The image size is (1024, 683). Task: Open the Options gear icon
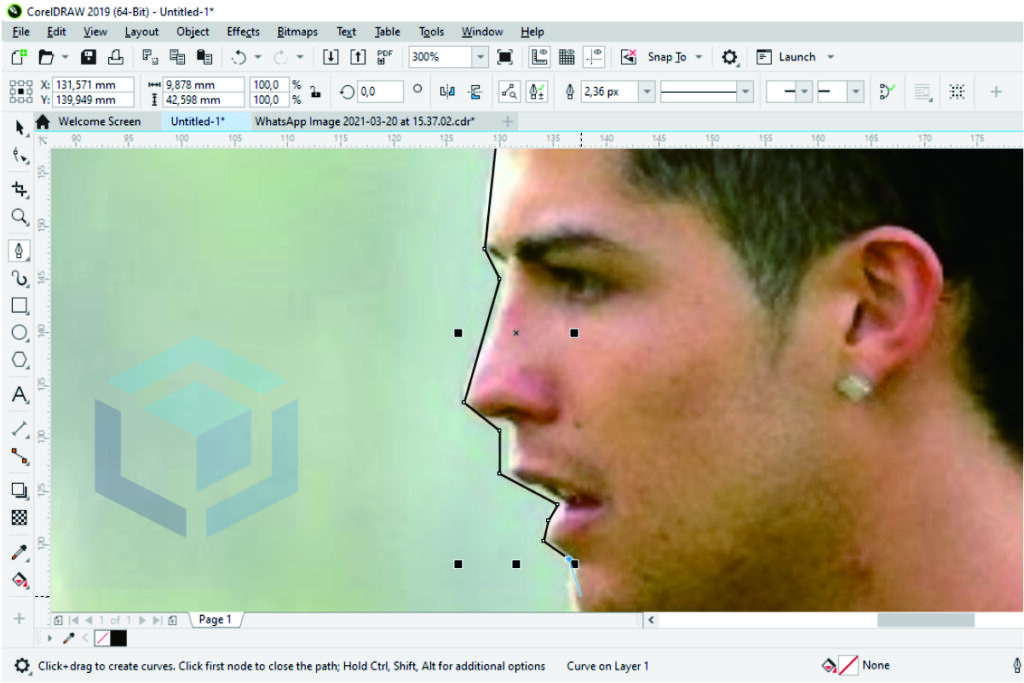point(729,57)
